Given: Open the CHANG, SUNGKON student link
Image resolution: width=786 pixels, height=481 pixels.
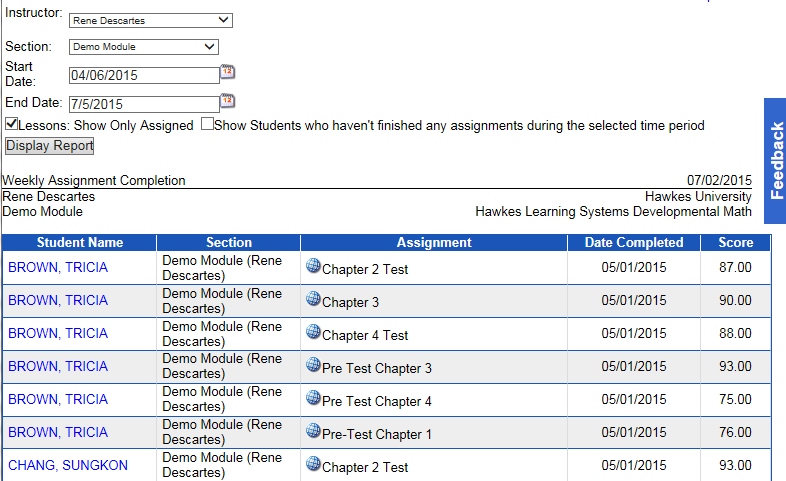Looking at the screenshot, I should tap(68, 465).
